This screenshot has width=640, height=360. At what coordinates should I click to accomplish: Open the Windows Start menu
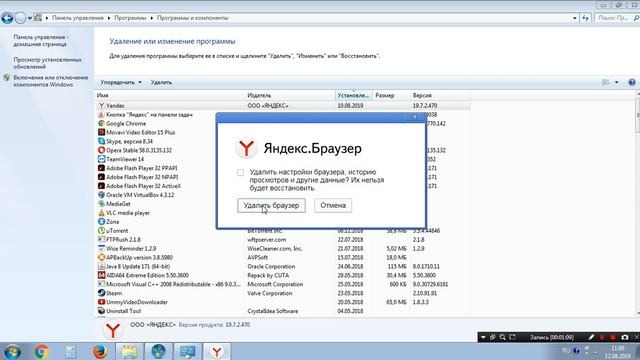tap(12, 351)
